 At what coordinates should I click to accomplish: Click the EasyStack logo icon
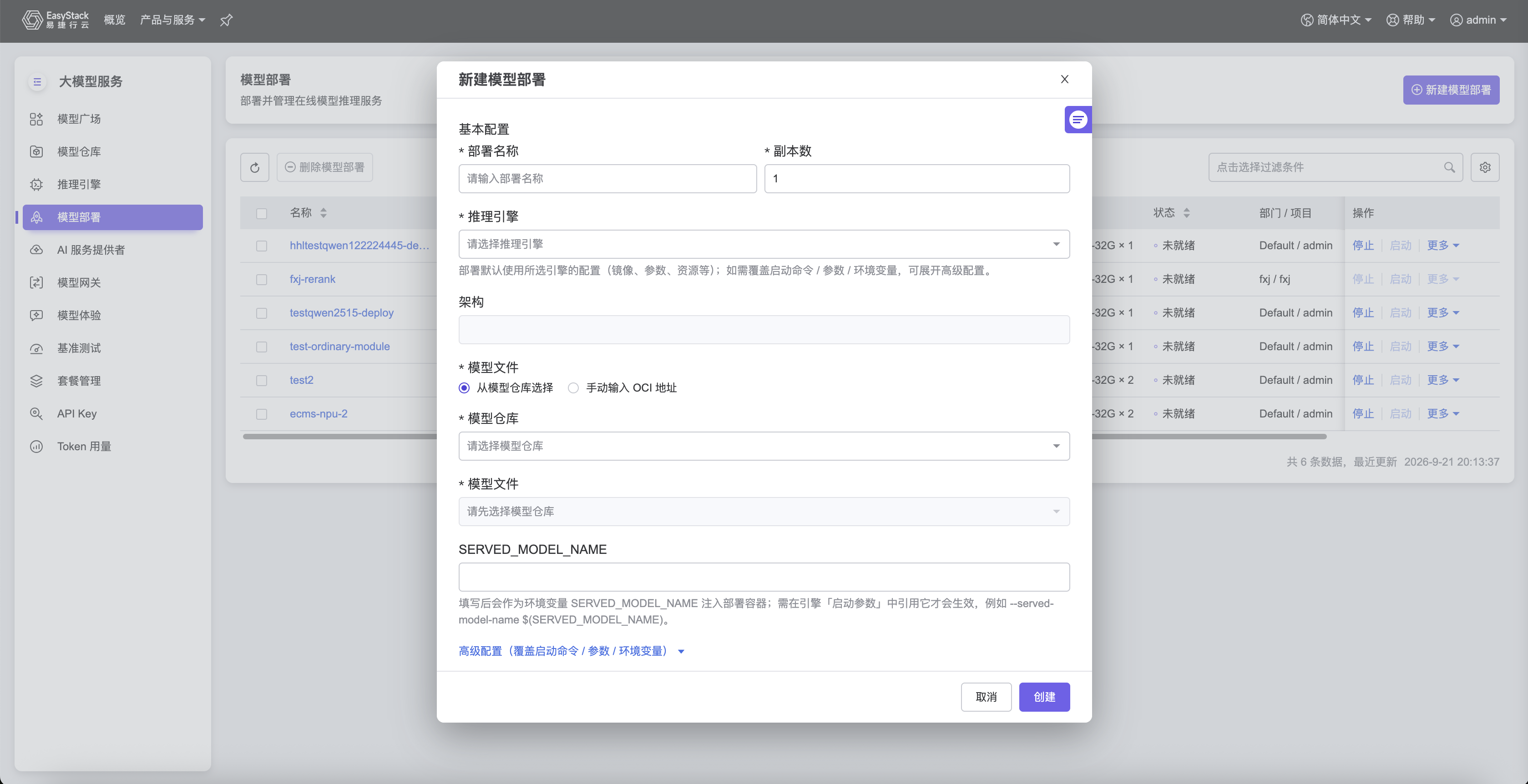(33, 20)
